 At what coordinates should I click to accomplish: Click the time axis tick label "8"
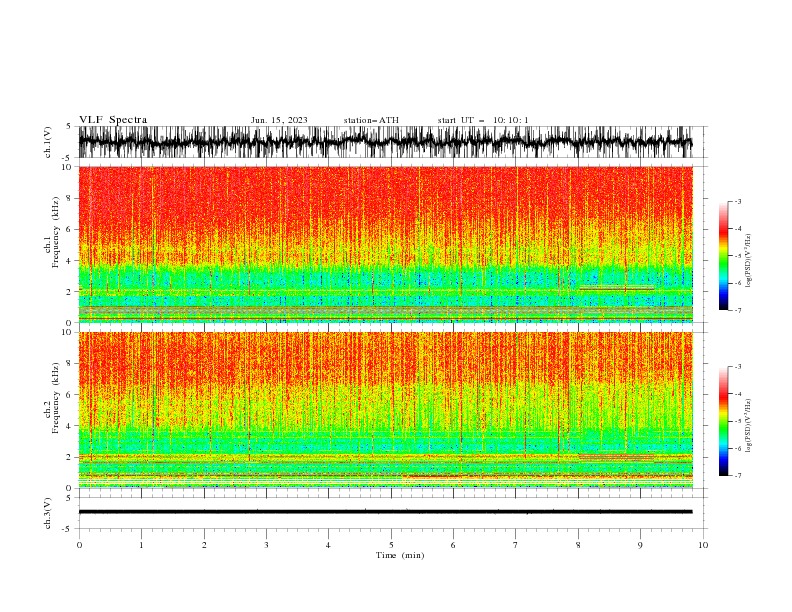tap(578, 545)
